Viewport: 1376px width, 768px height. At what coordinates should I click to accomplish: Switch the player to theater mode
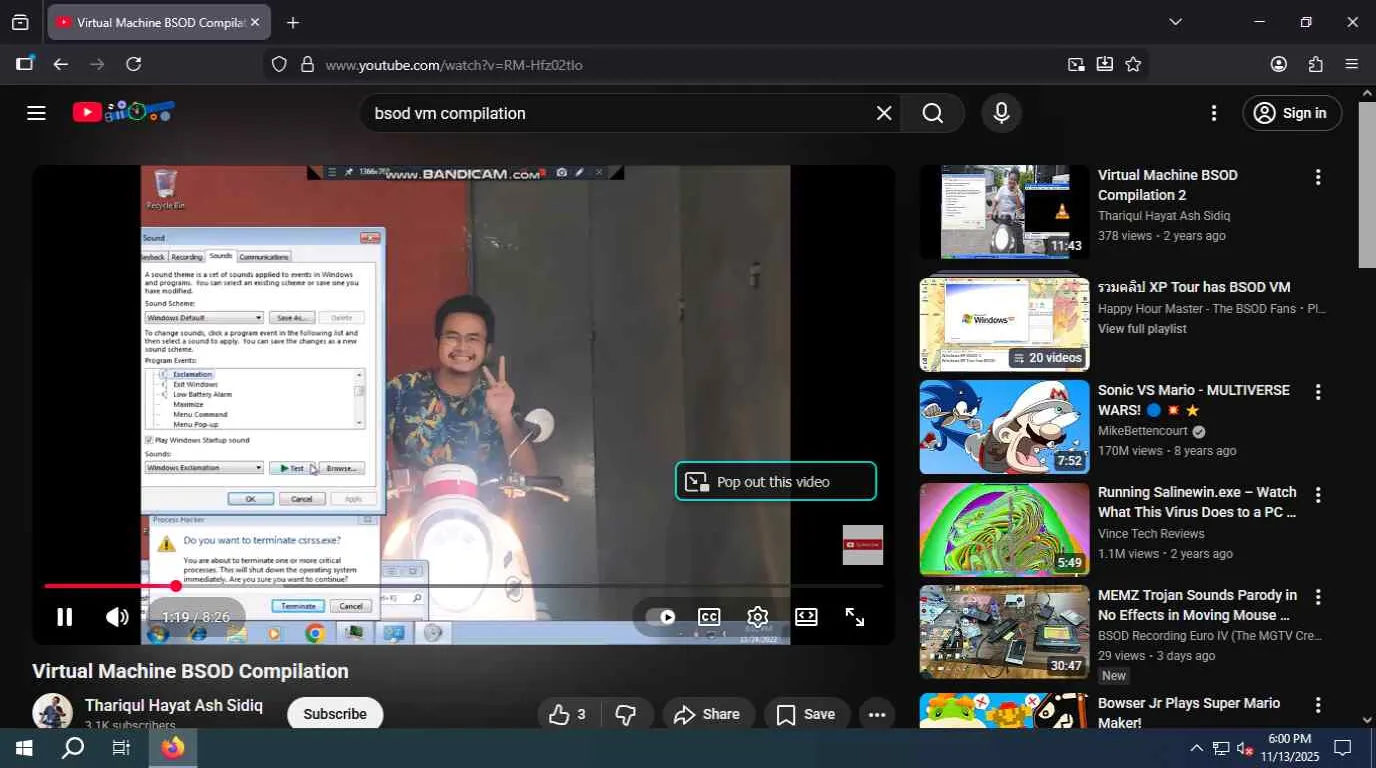pyautogui.click(x=806, y=617)
